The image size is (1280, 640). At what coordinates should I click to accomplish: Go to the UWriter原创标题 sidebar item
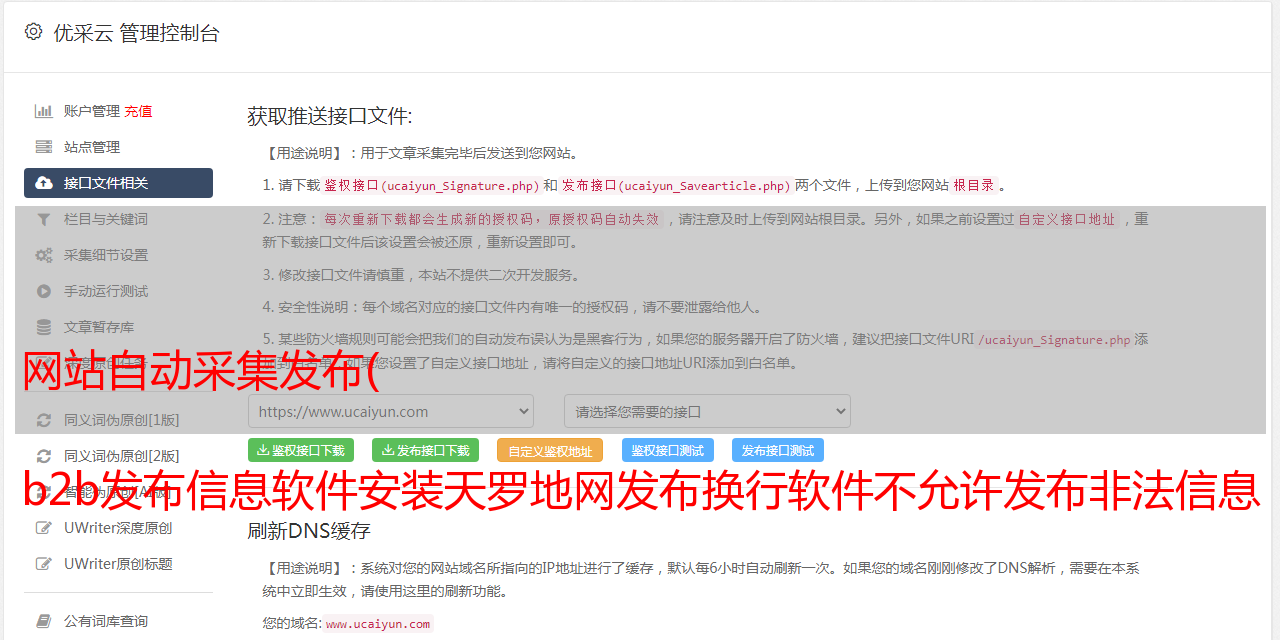coord(118,564)
